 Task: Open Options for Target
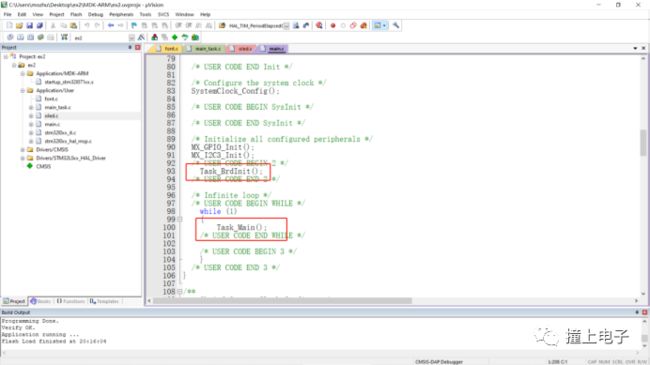click(141, 37)
